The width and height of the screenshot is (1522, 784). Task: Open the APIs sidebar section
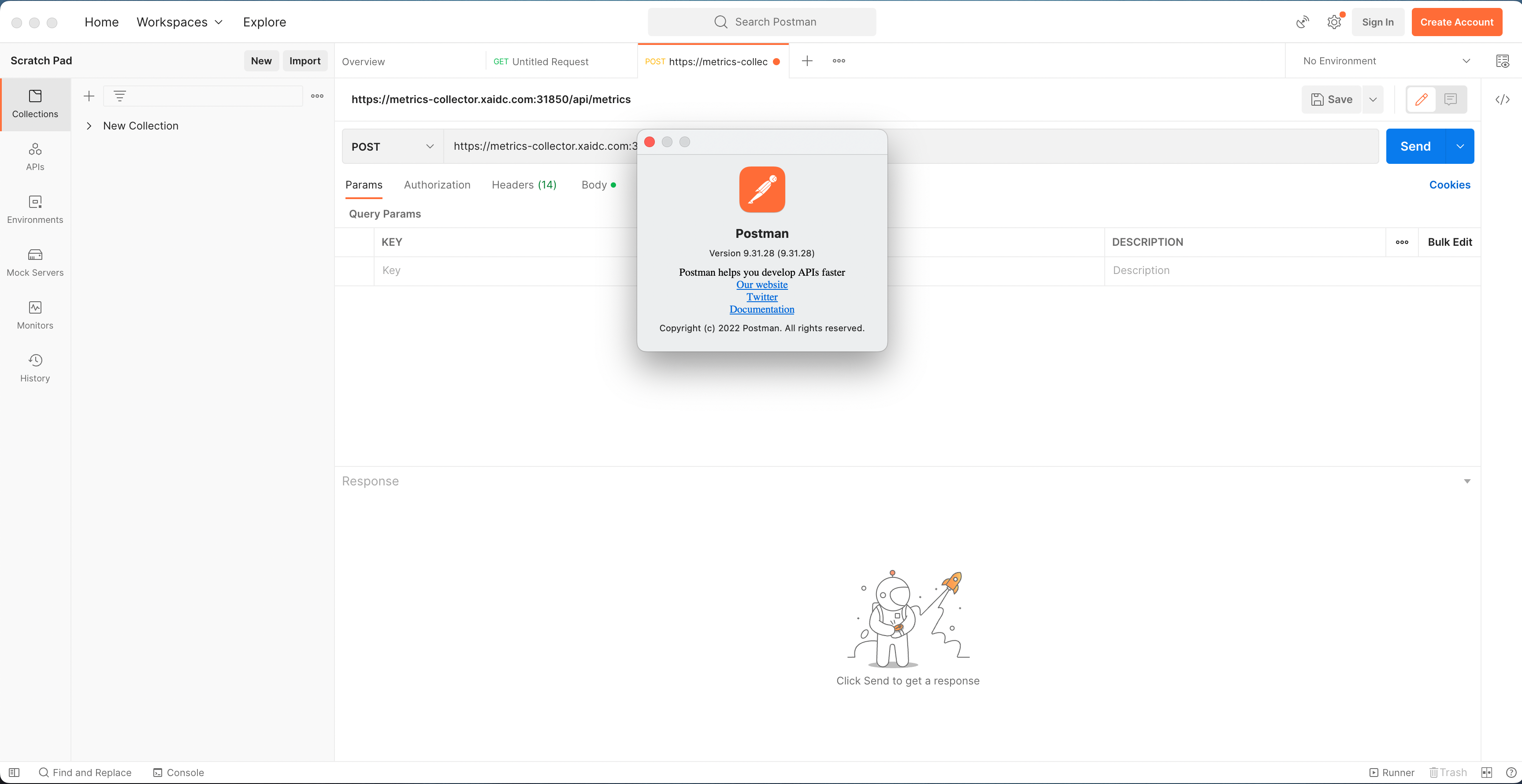(x=35, y=156)
